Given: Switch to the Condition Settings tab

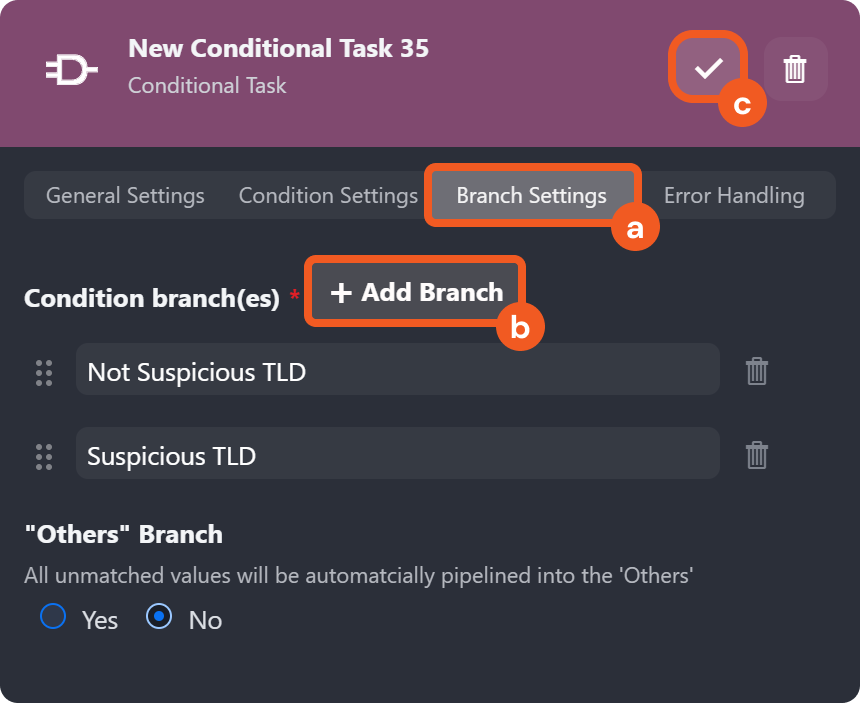Looking at the screenshot, I should tap(328, 195).
